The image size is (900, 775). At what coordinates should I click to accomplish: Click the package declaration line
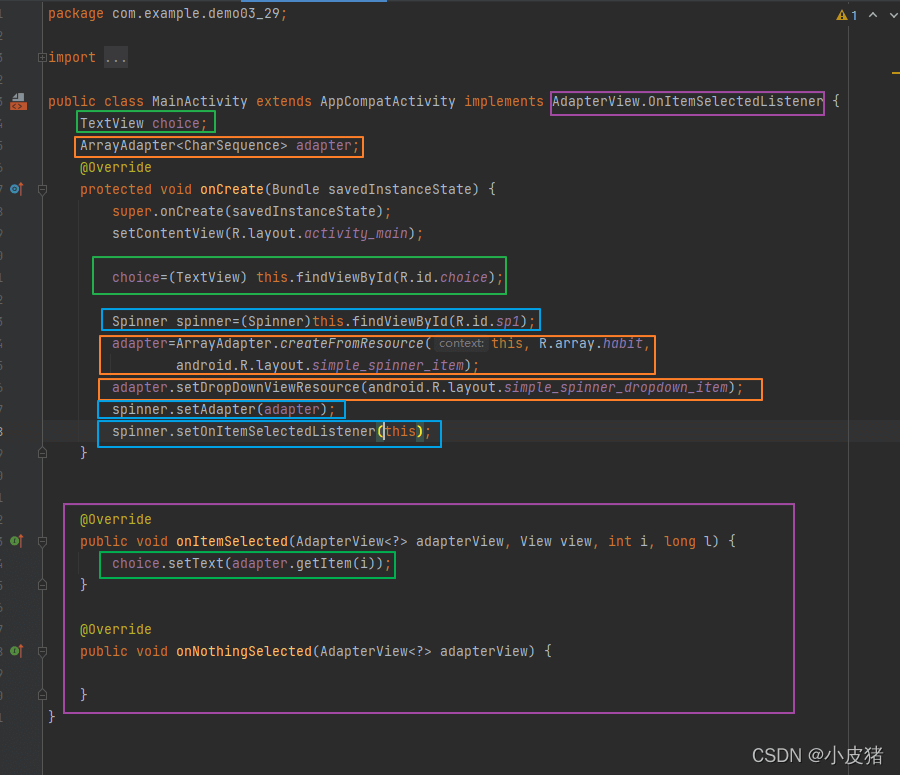(x=167, y=13)
